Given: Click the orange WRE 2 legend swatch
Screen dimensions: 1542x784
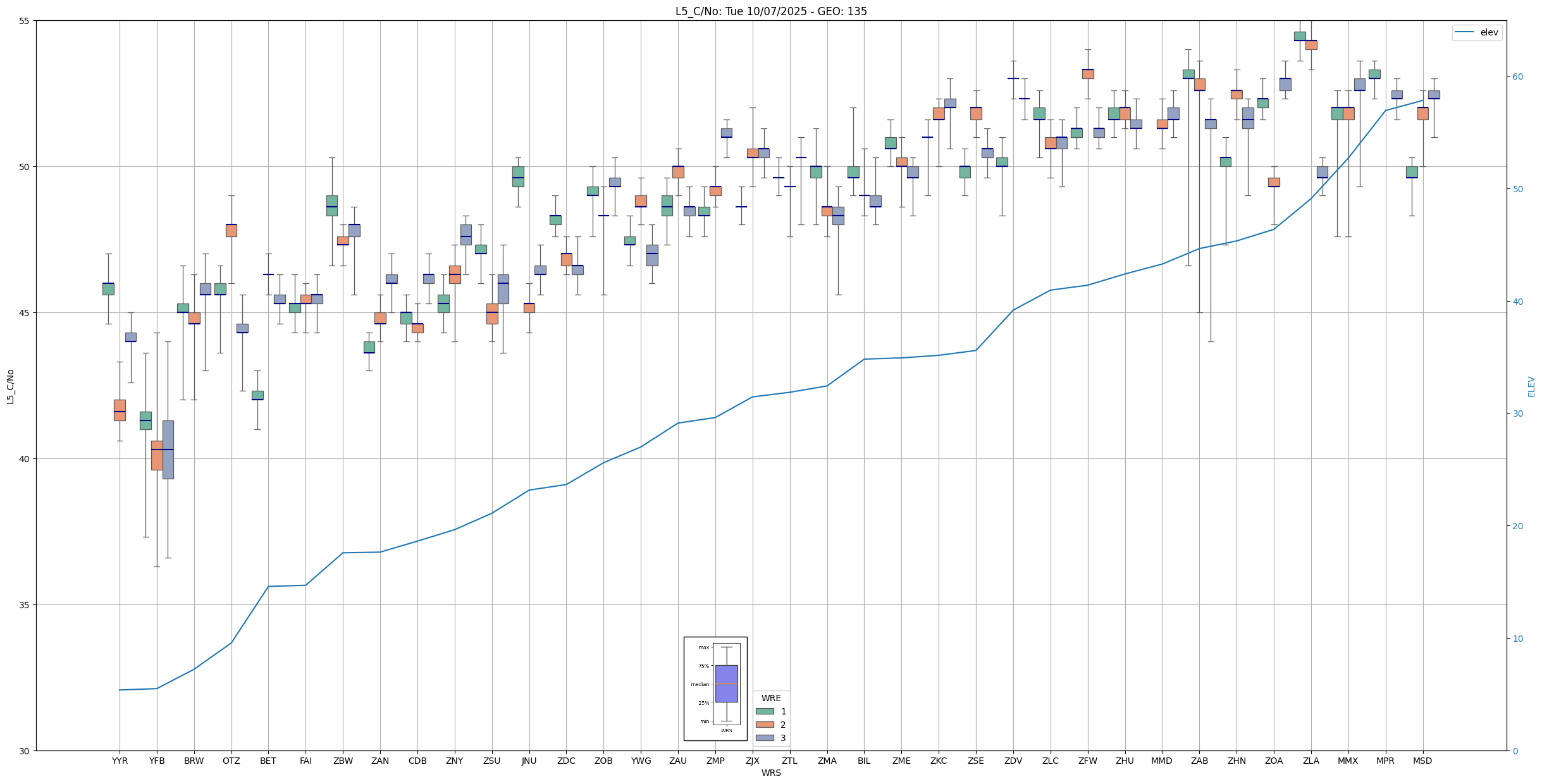Looking at the screenshot, I should [x=765, y=725].
